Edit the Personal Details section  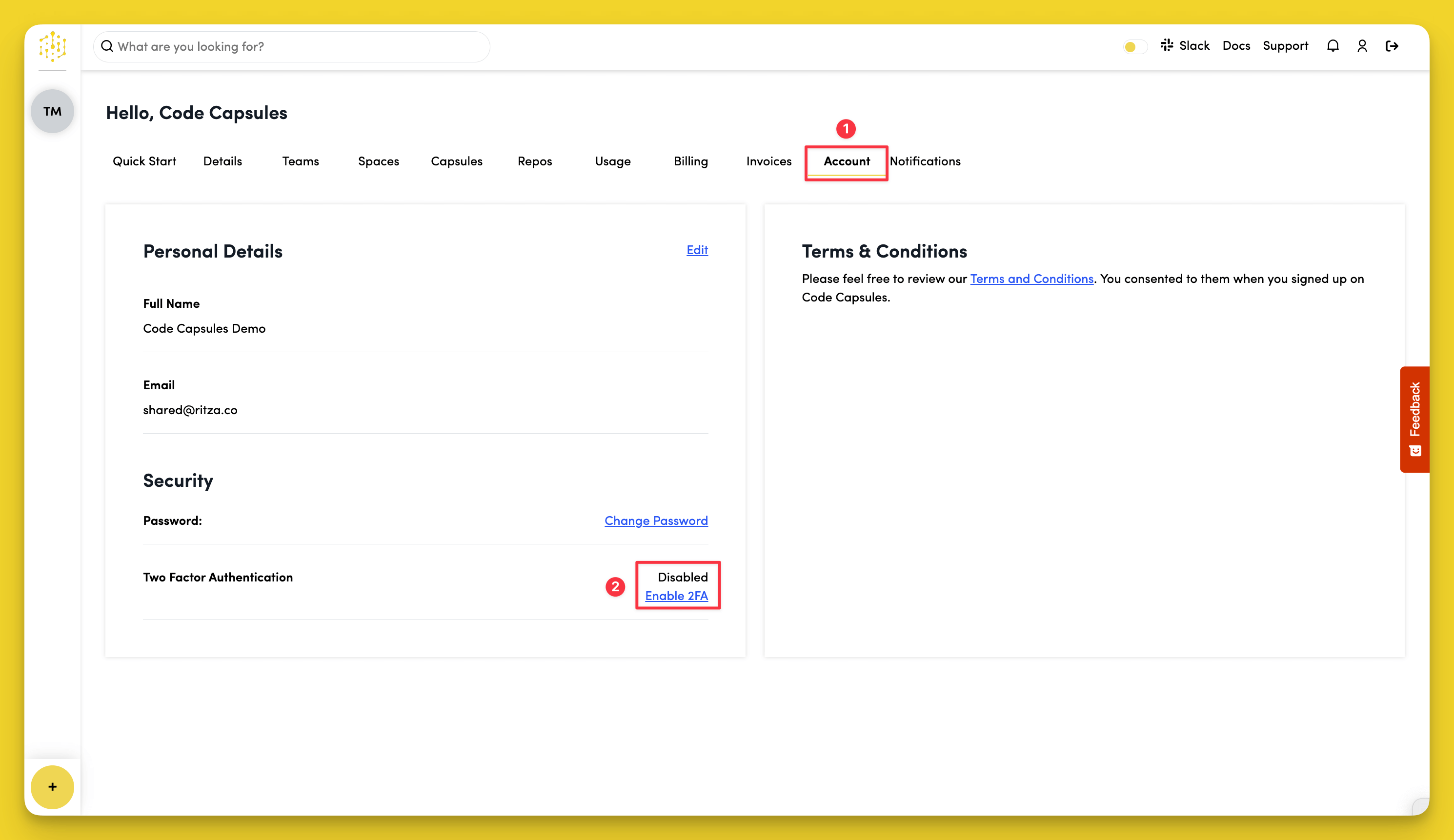697,250
